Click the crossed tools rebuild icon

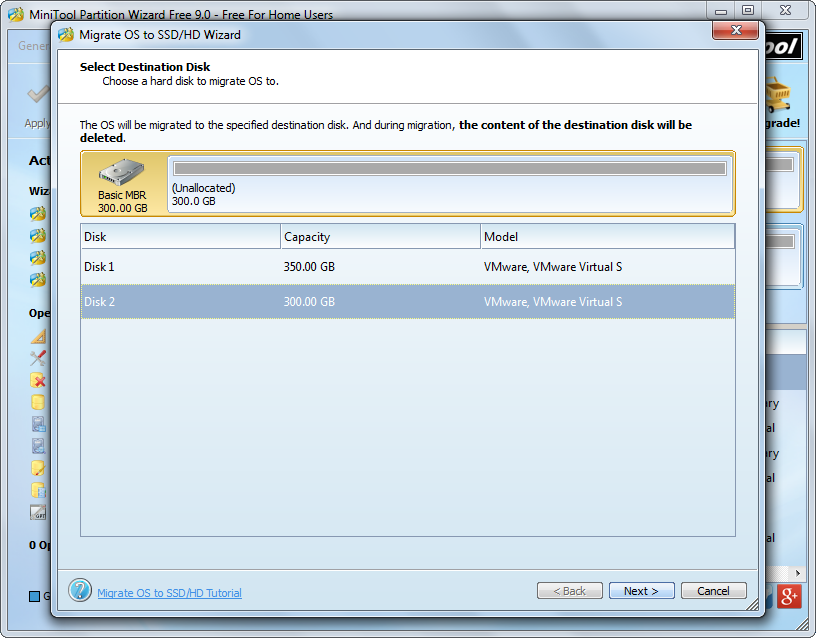pyautogui.click(x=38, y=358)
